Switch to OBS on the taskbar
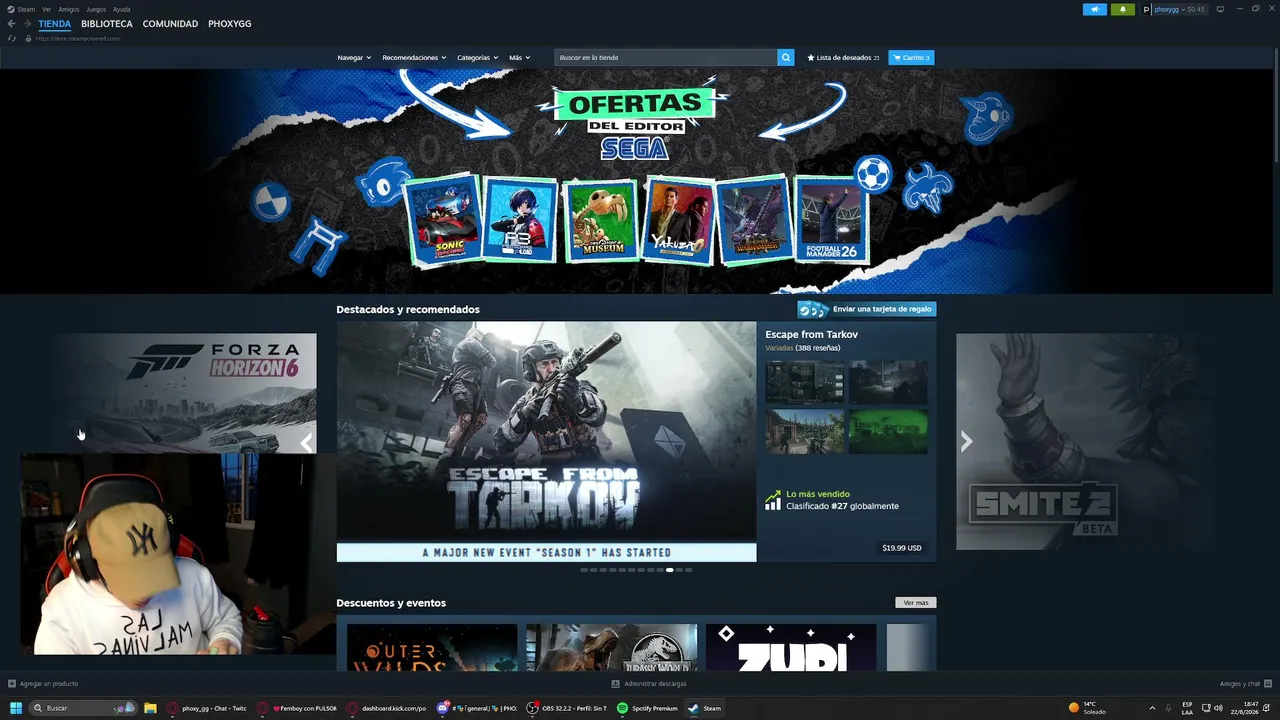 [568, 708]
